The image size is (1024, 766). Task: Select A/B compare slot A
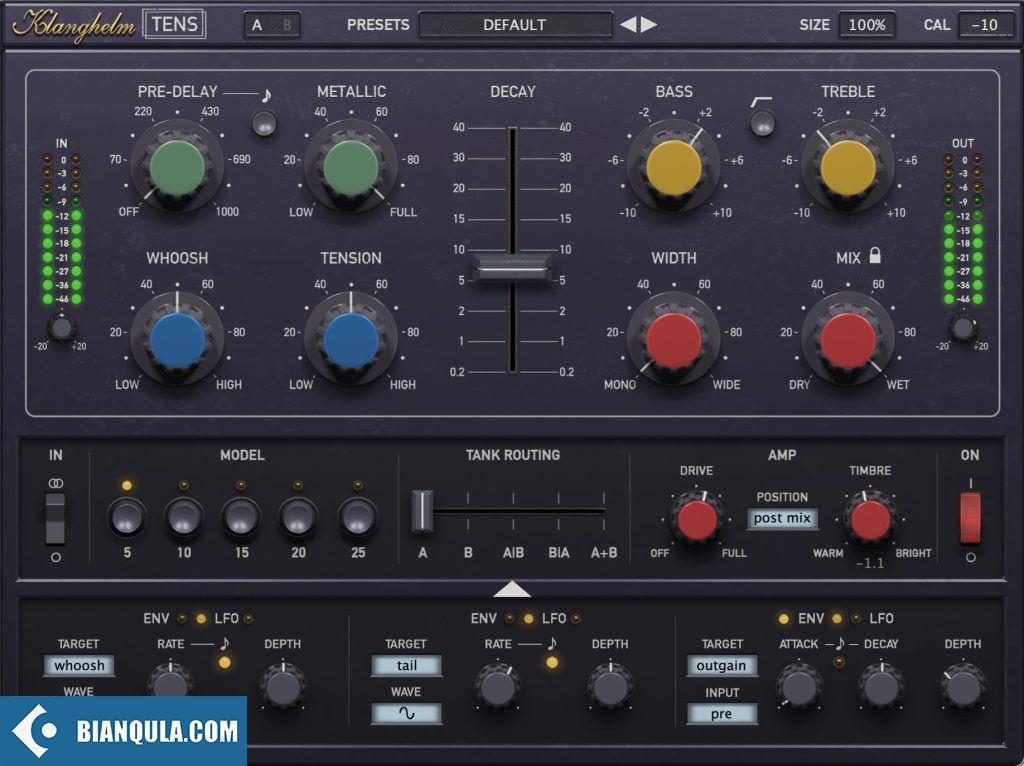(x=257, y=25)
